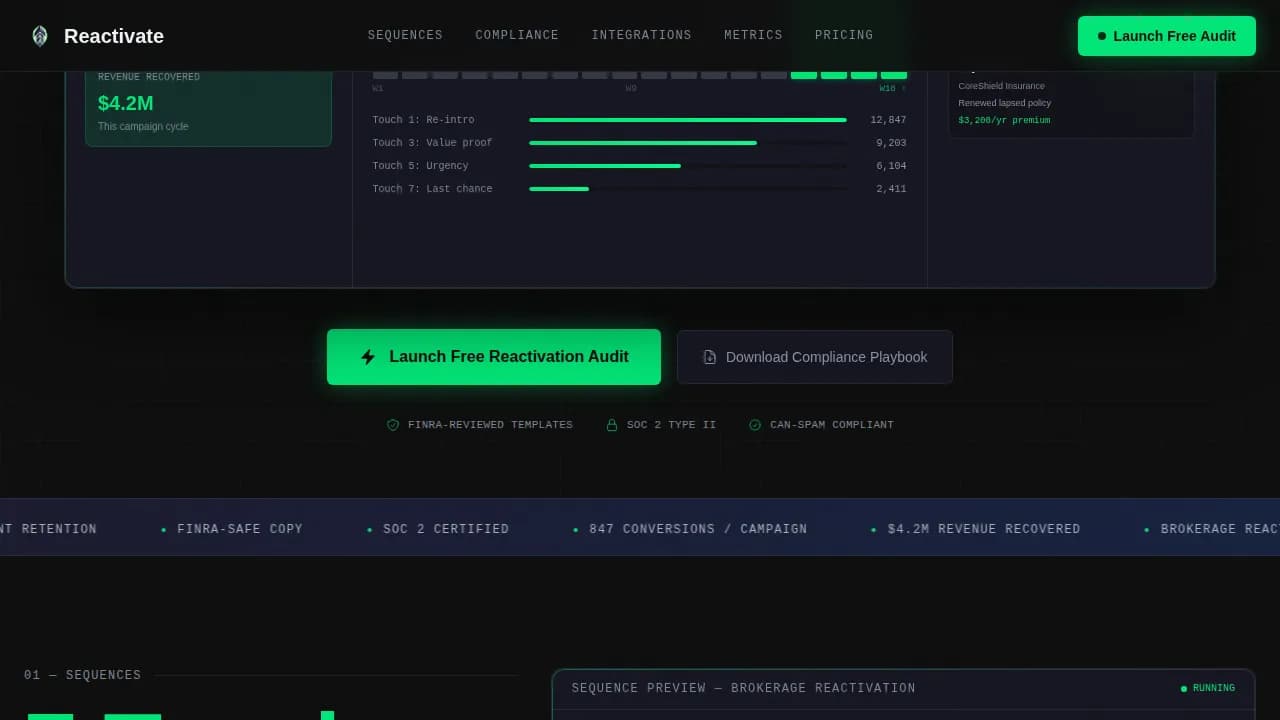Click the SOC 2 lock icon

coord(612,425)
